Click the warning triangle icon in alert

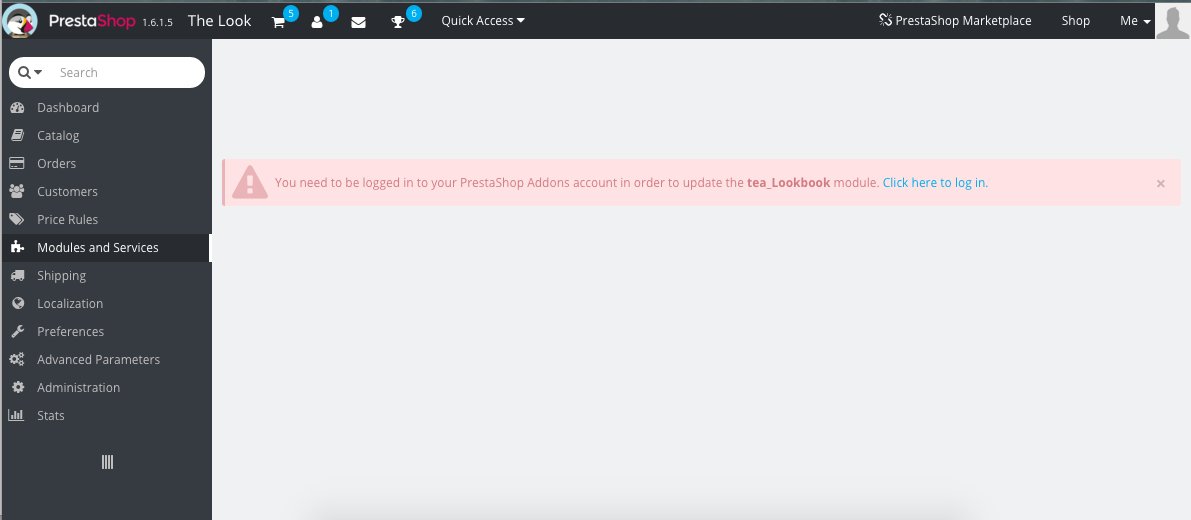point(249,183)
